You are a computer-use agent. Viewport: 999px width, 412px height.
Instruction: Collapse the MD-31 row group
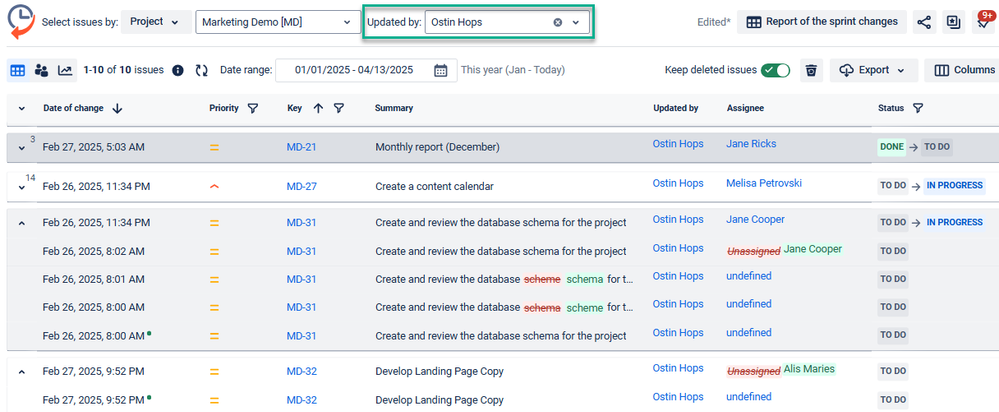tap(22, 224)
